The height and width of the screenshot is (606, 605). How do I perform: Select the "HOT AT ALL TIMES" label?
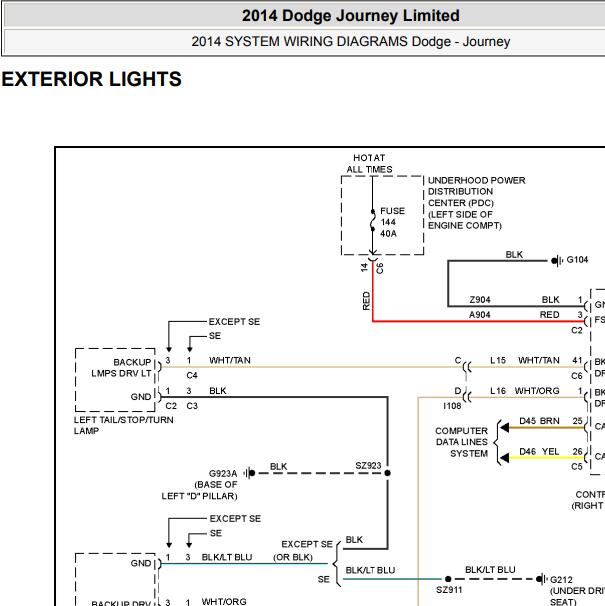coord(369,163)
